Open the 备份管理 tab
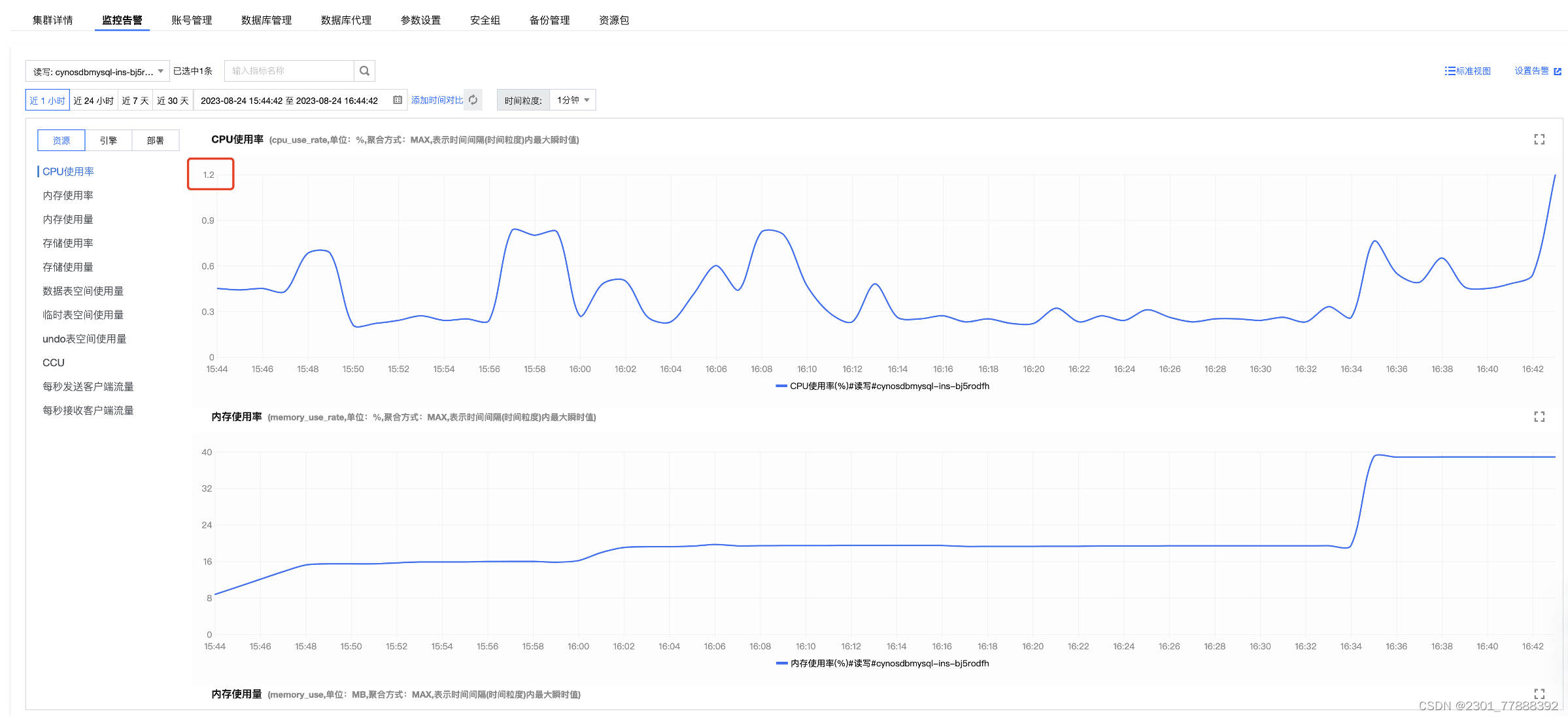This screenshot has height=718, width=1568. [x=549, y=20]
